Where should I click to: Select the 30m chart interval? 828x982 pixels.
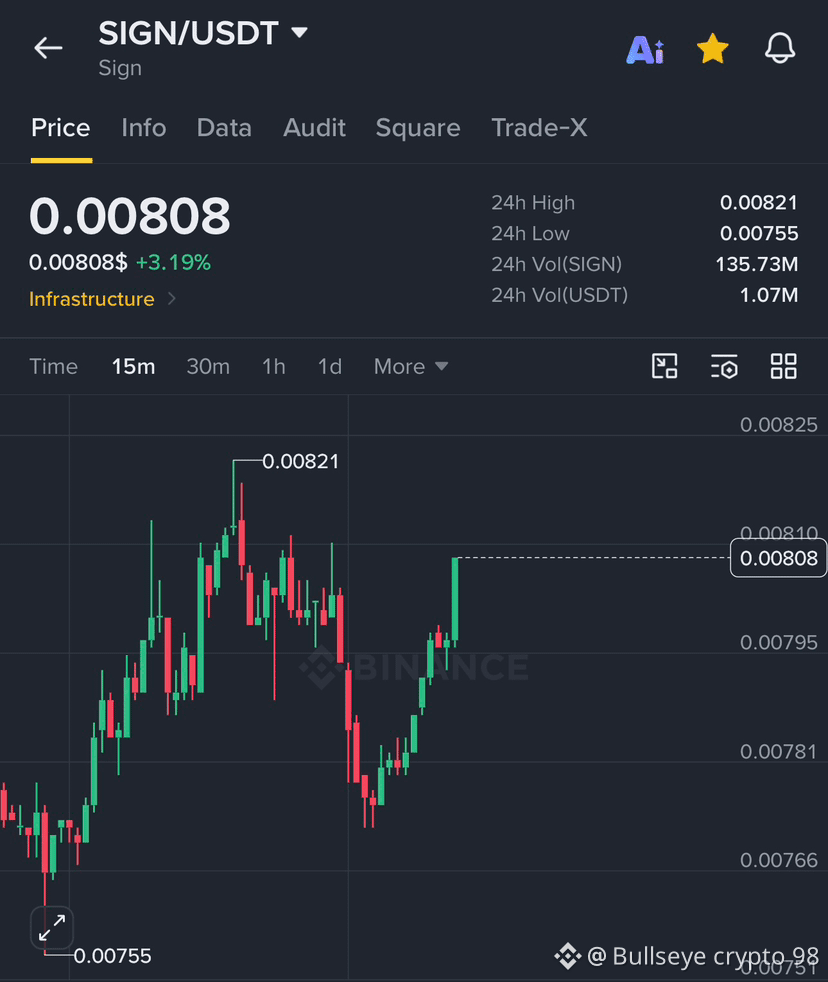point(208,366)
